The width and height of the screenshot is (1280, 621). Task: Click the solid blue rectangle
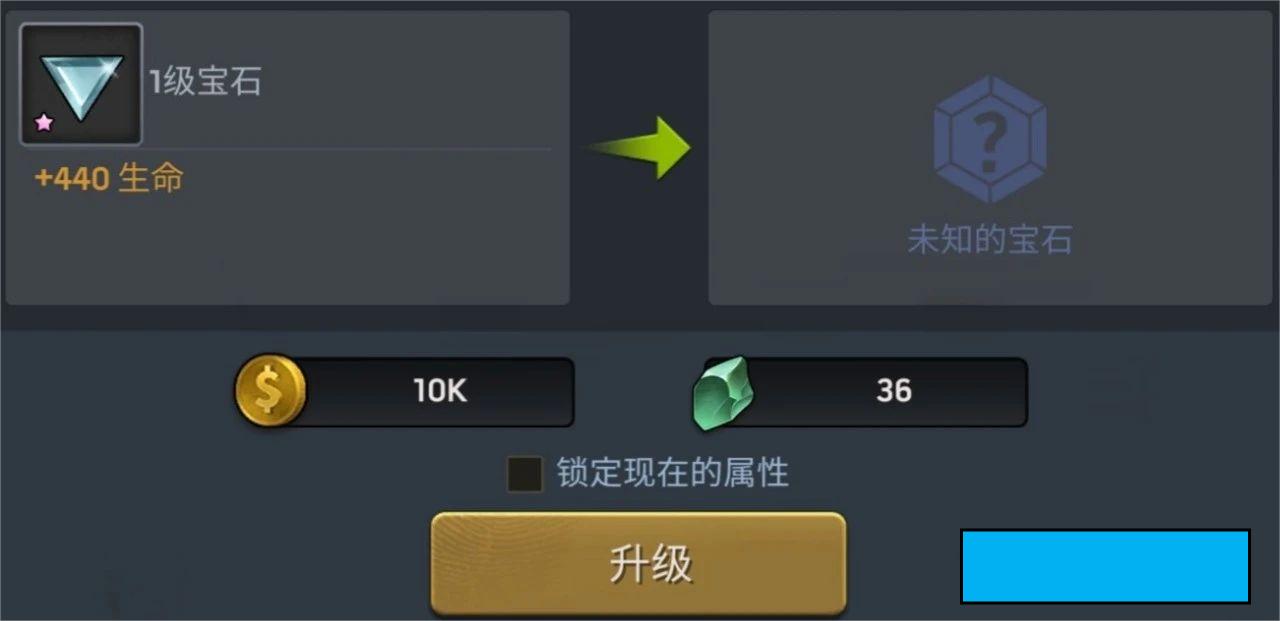pyautogui.click(x=1105, y=566)
